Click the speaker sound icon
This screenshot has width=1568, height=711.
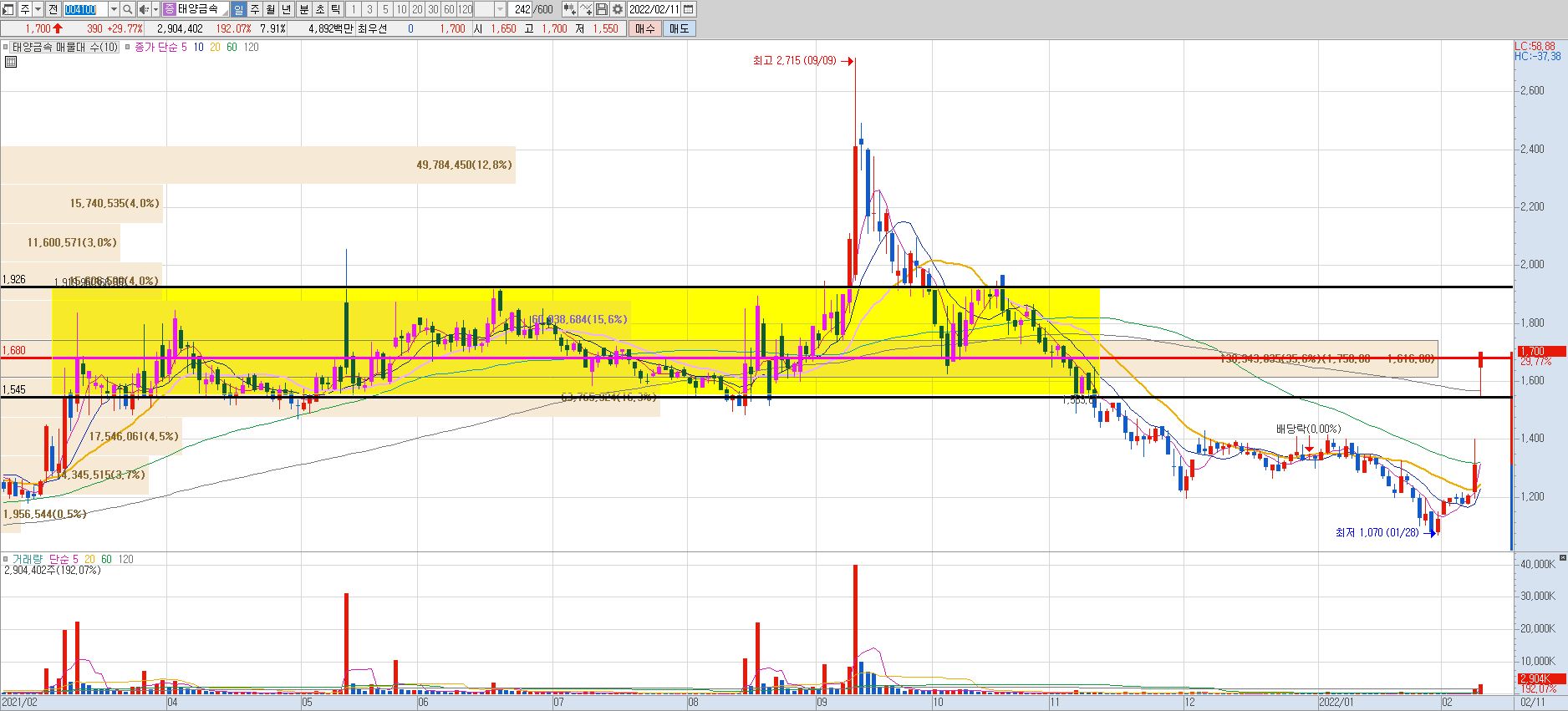click(x=144, y=9)
